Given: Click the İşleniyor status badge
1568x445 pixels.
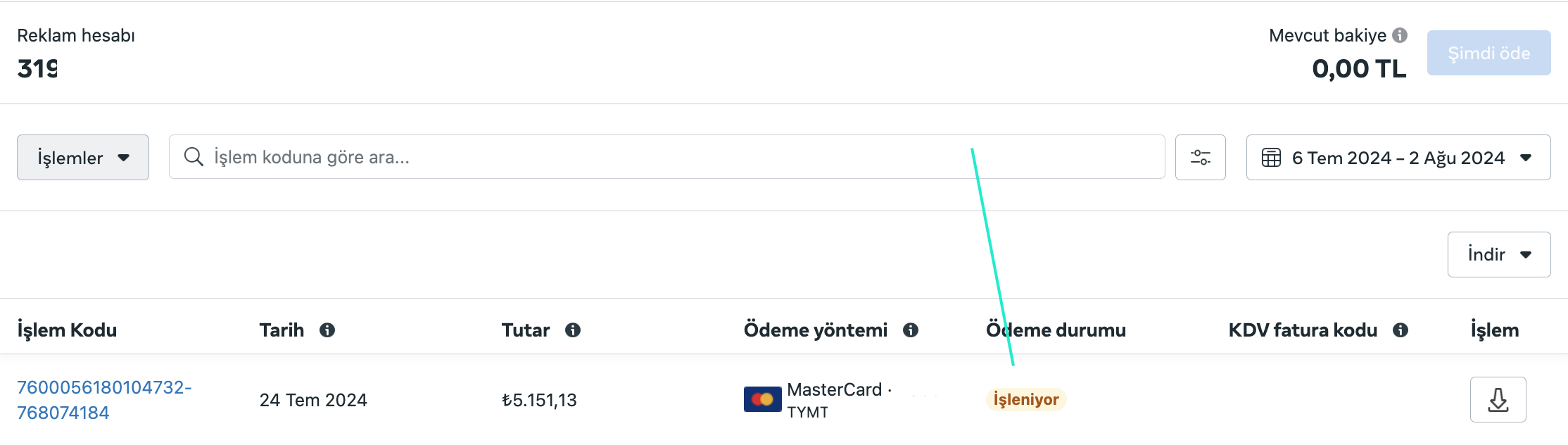Looking at the screenshot, I should click(1026, 399).
